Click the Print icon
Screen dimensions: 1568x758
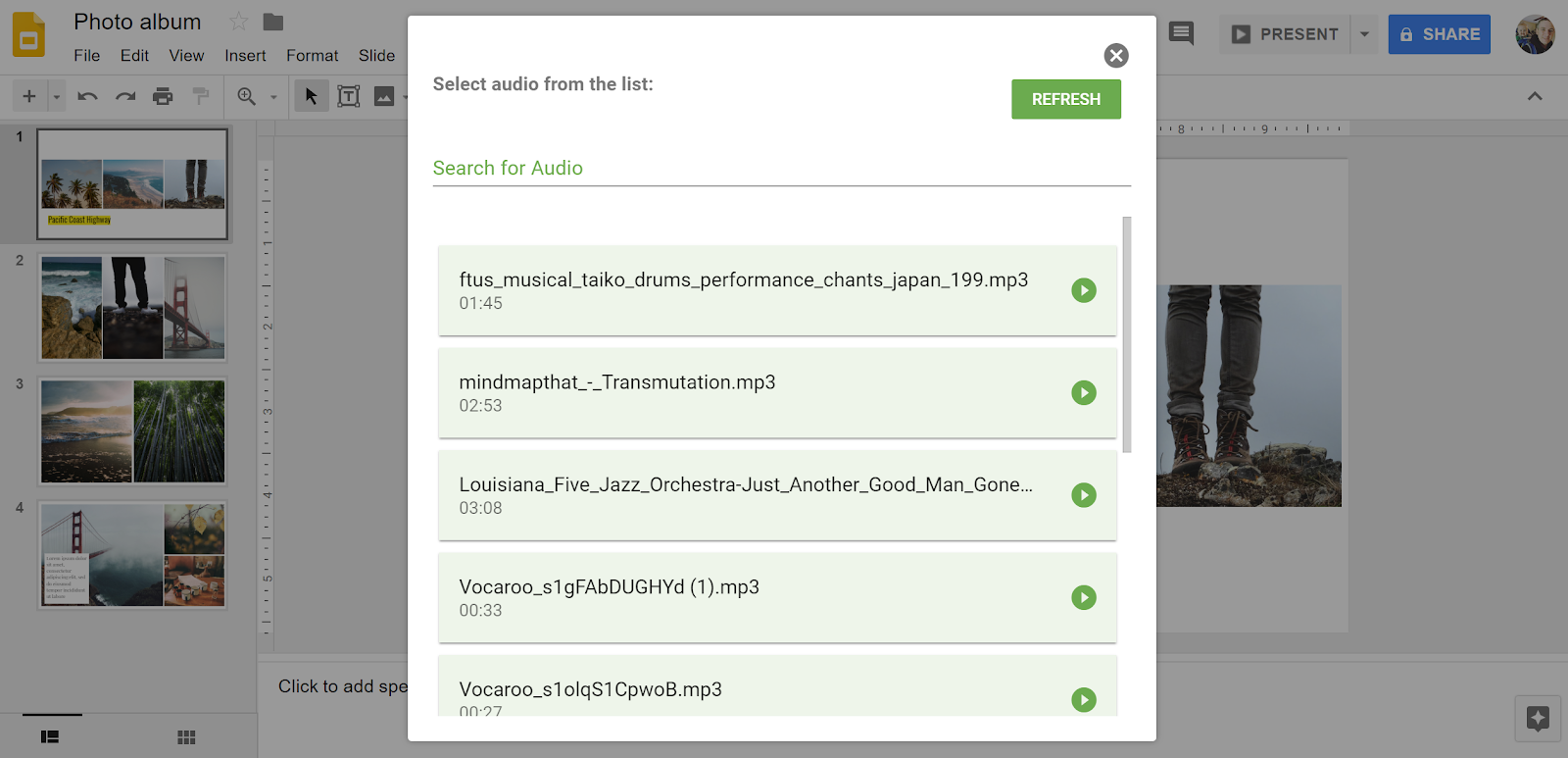163,96
